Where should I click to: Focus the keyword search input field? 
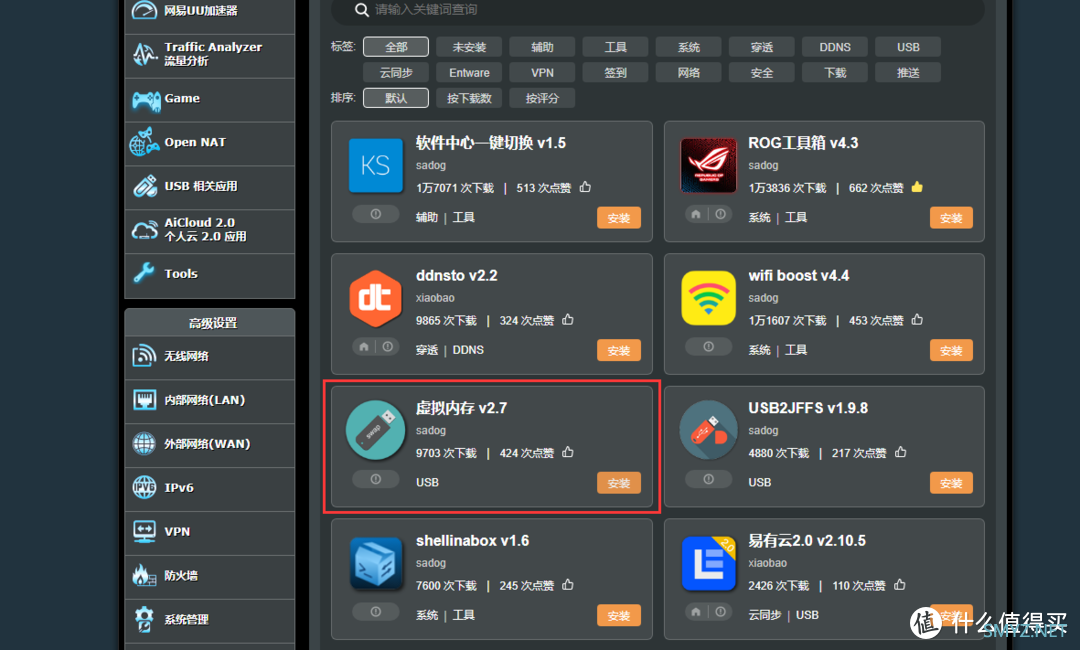coord(658,10)
